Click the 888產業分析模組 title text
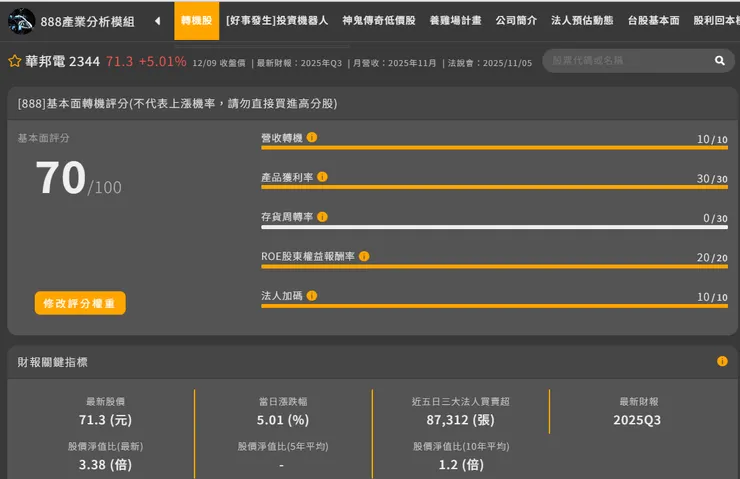The image size is (740, 479). pyautogui.click(x=87, y=22)
